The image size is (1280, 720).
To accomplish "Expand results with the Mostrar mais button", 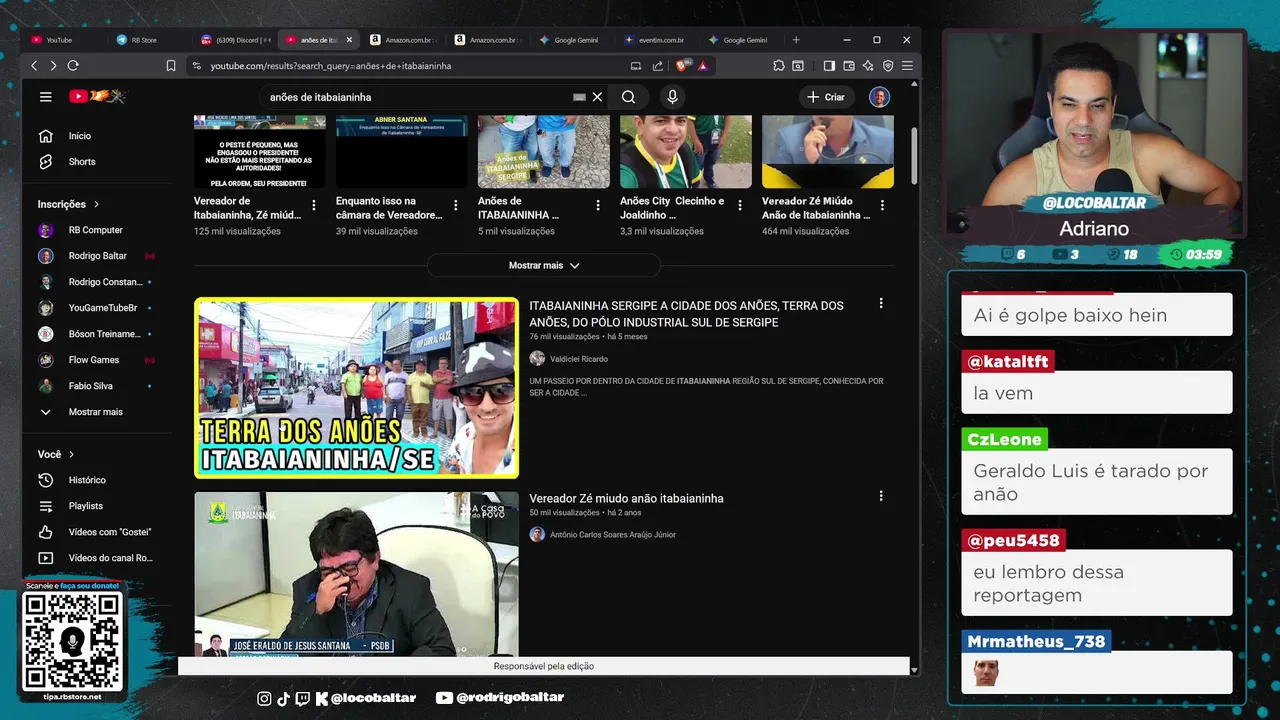I will [544, 265].
